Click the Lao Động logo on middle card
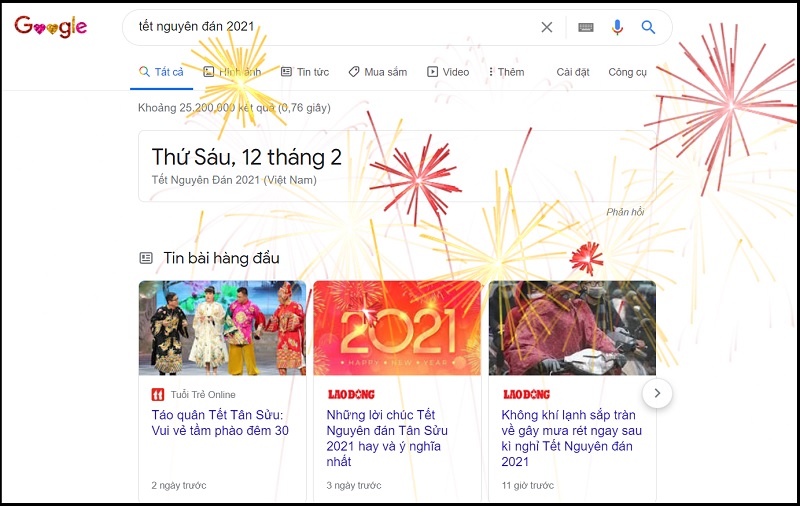 point(351,394)
